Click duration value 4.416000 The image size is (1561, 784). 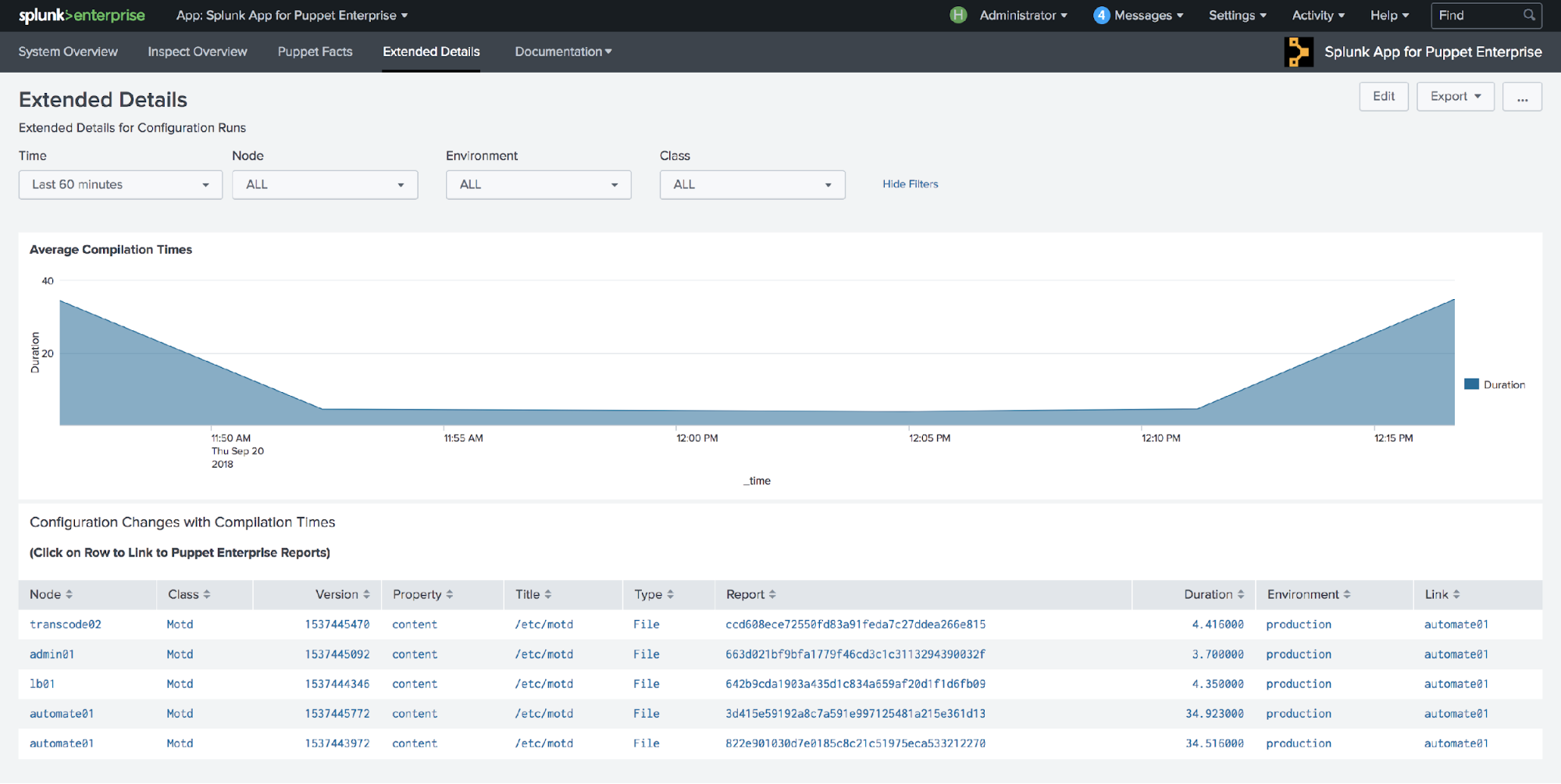pyautogui.click(x=1217, y=625)
